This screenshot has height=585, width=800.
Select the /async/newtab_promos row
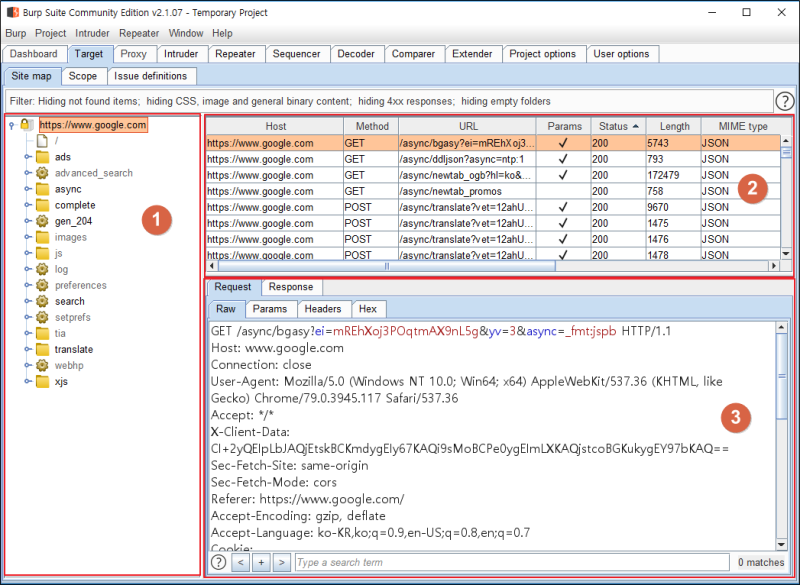pyautogui.click(x=493, y=191)
